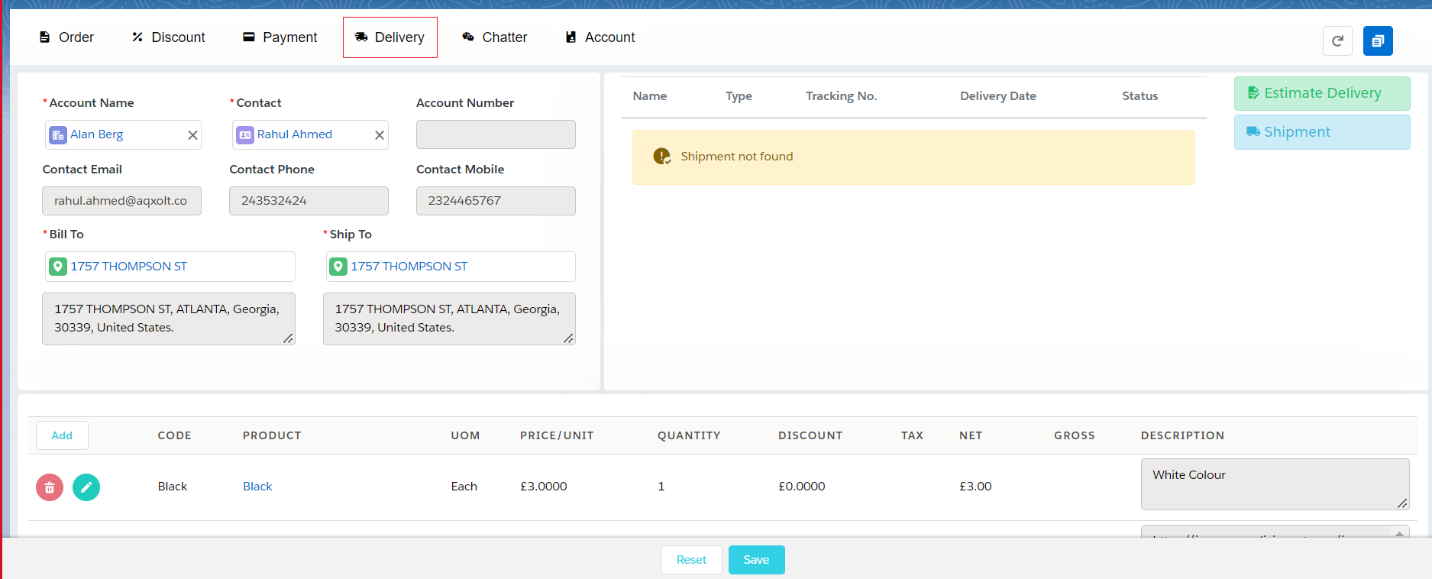Click the White Colour description box
The width and height of the screenshot is (1432, 579).
(1275, 484)
